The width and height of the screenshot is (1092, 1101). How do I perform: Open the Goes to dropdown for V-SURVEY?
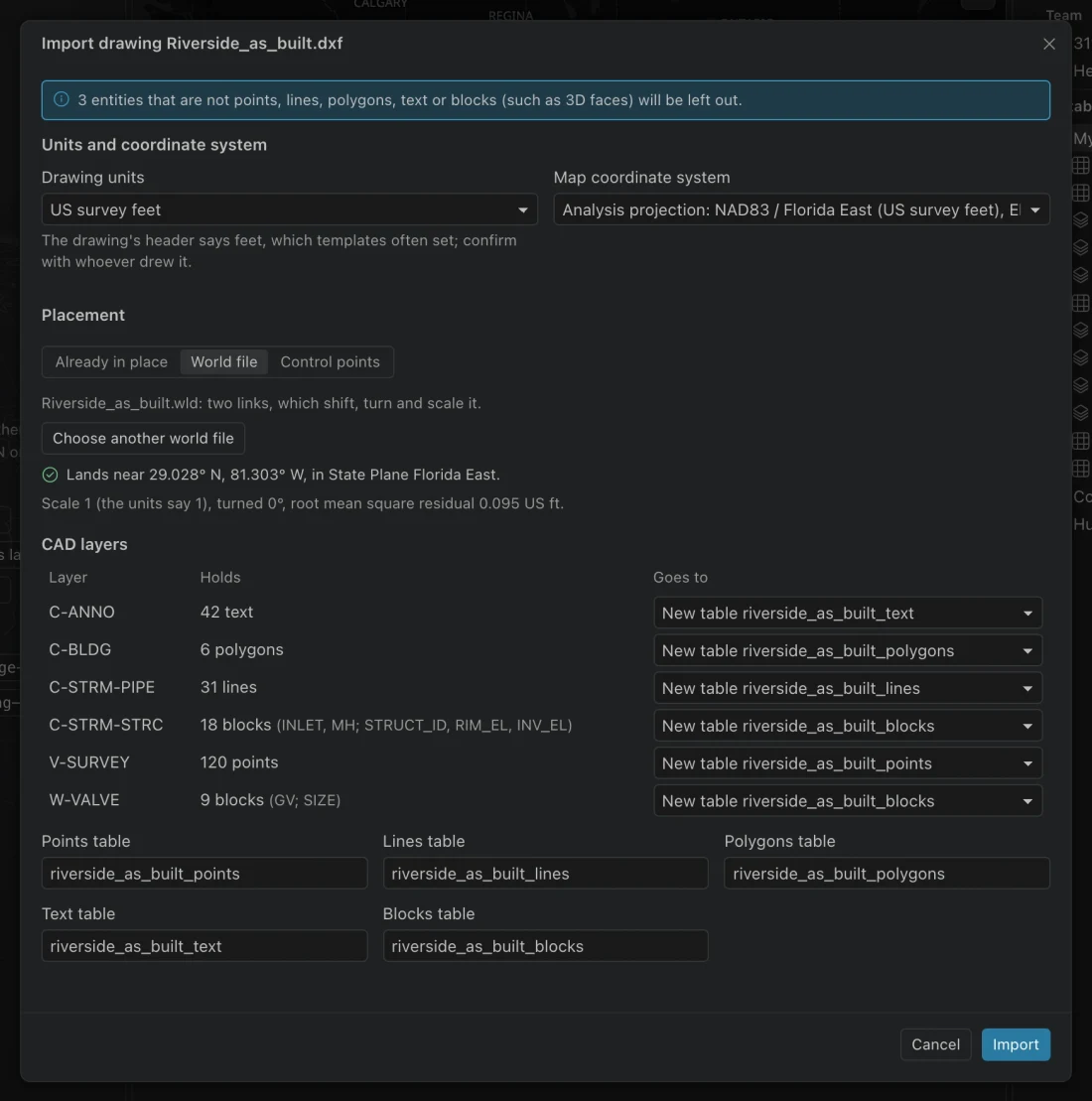pyautogui.click(x=848, y=763)
